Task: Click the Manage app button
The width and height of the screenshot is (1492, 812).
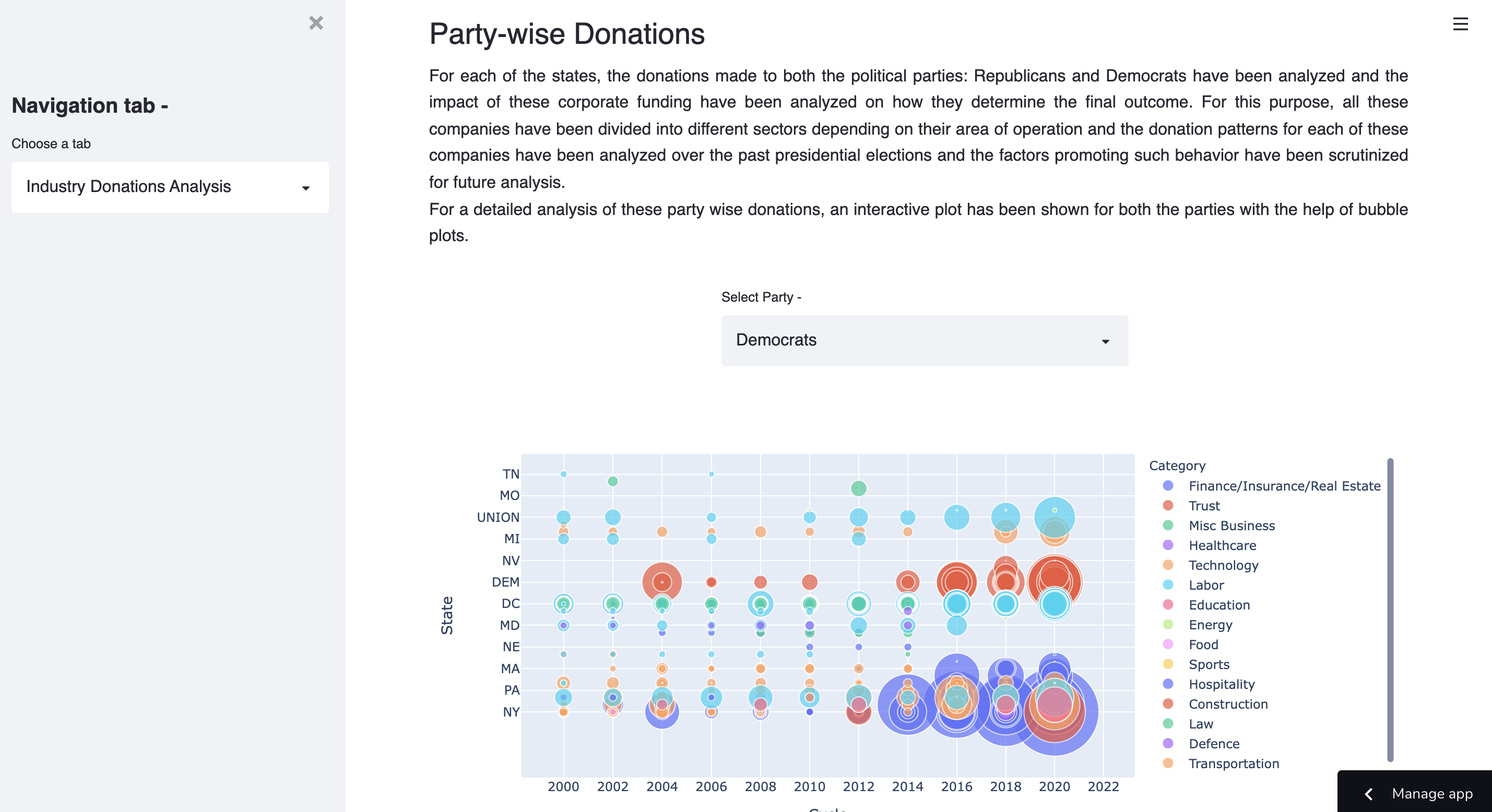Action: 1431,793
